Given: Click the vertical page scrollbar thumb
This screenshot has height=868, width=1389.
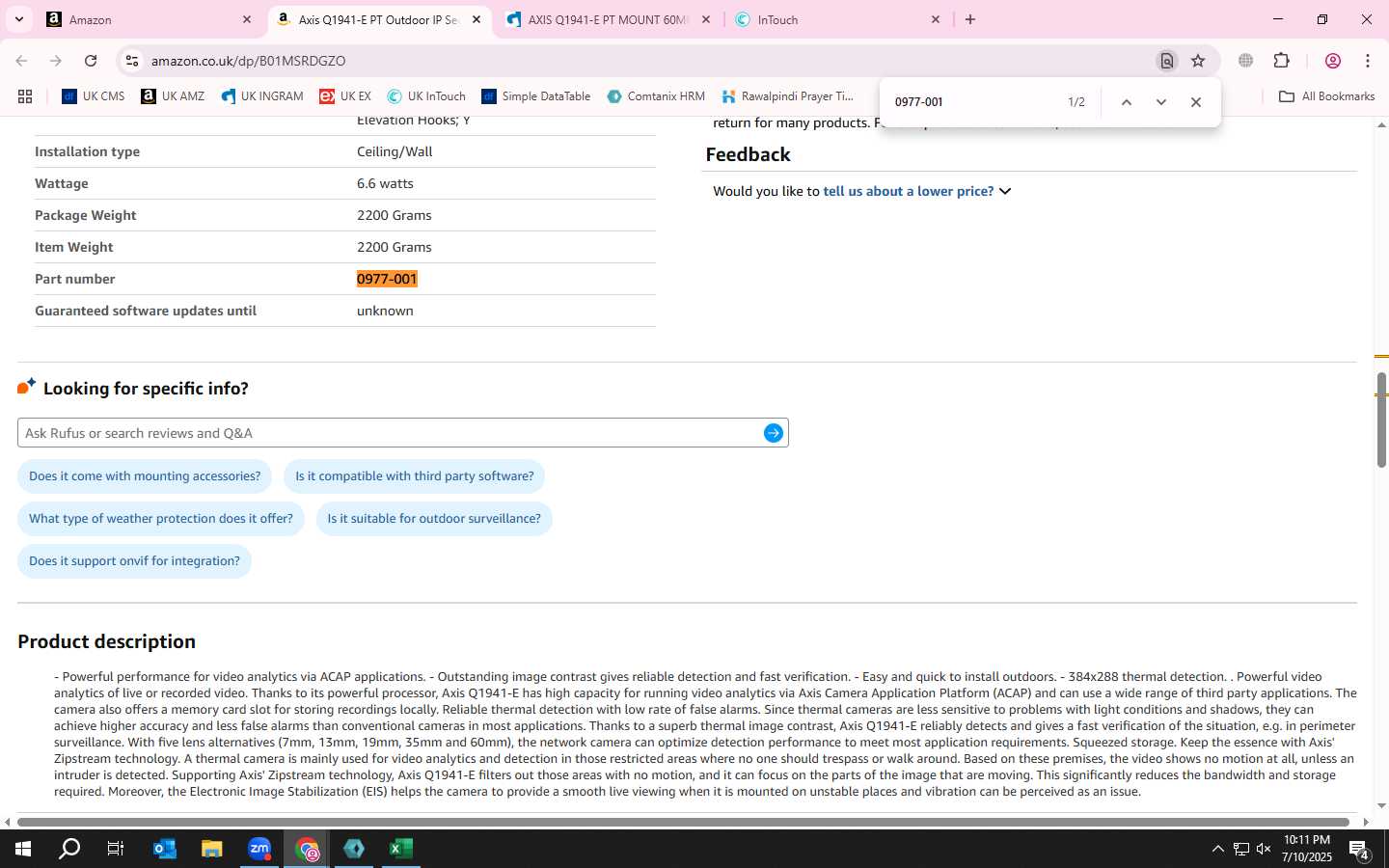Looking at the screenshot, I should click(x=1381, y=420).
